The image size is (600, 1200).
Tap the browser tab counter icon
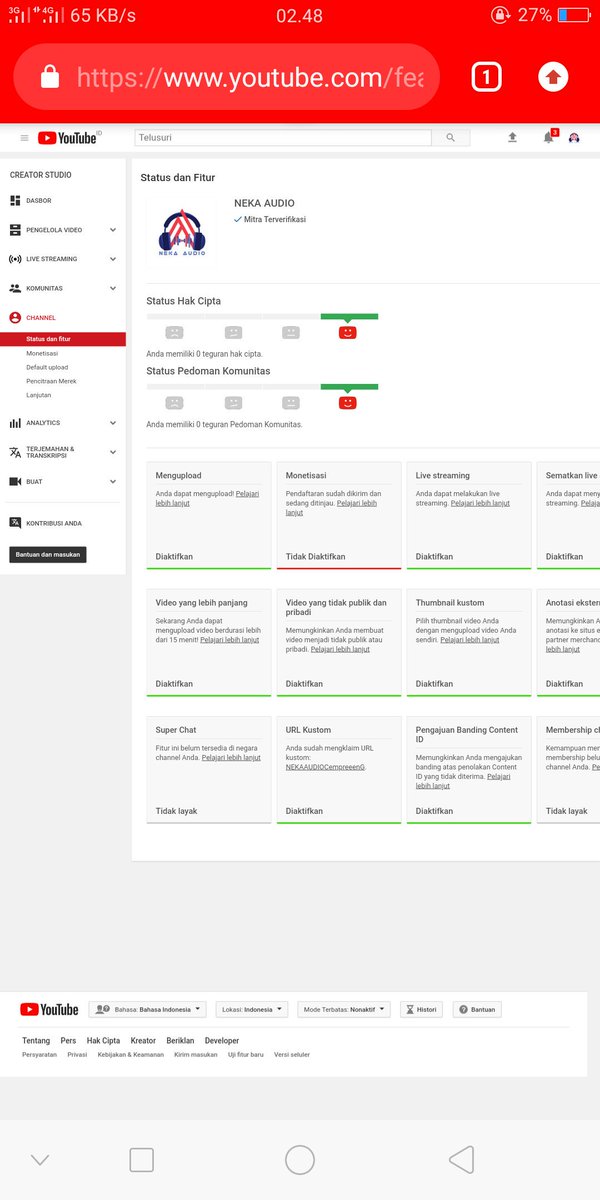pos(486,77)
